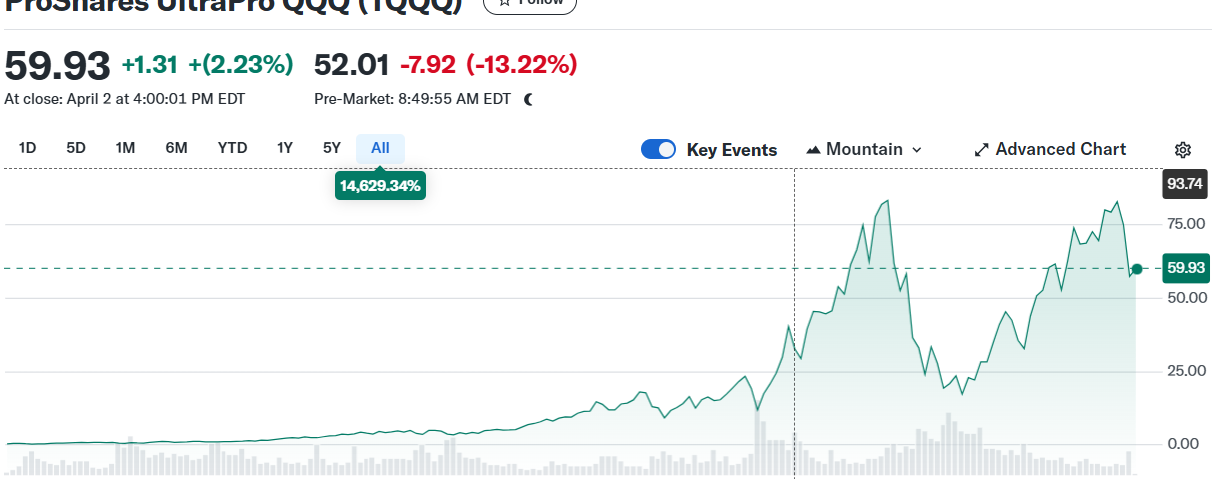This screenshot has width=1219, height=479.
Task: Click the At close April 2 timestamp
Action: pyautogui.click(x=125, y=99)
